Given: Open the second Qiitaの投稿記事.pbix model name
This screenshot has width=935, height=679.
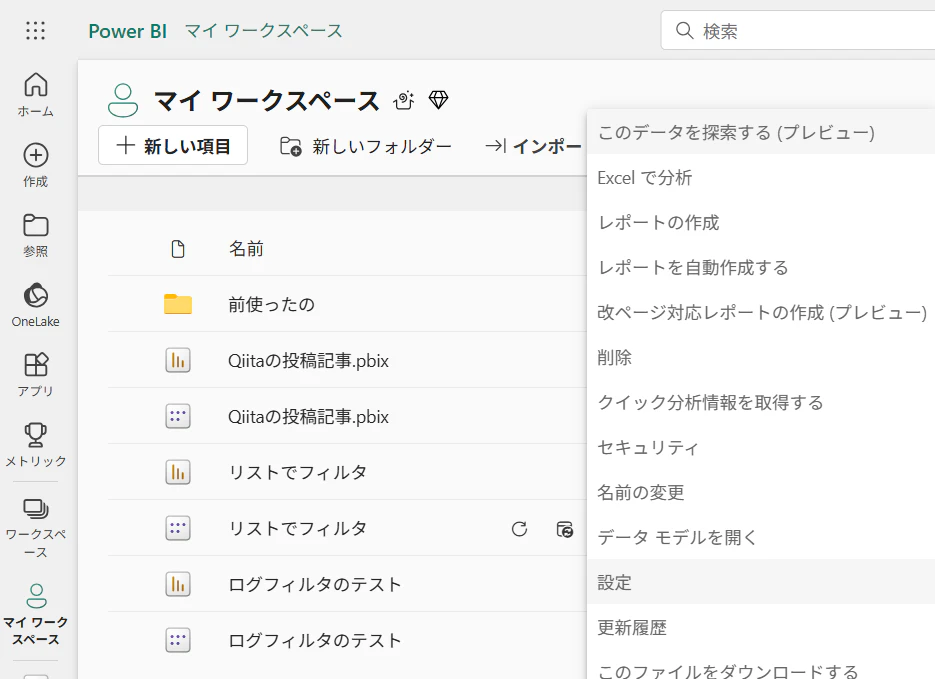Looking at the screenshot, I should click(x=308, y=417).
